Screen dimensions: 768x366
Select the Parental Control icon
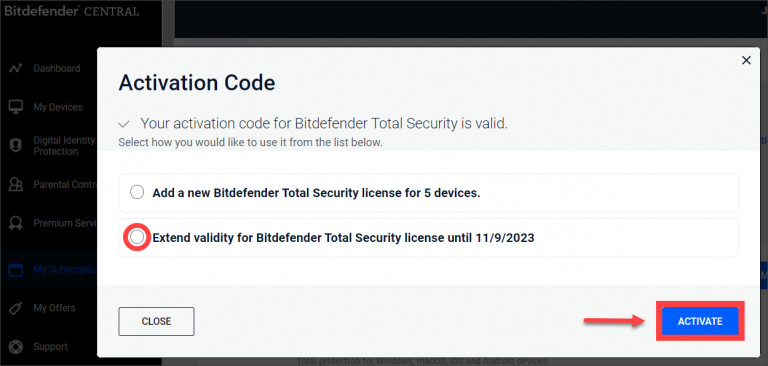(x=16, y=185)
